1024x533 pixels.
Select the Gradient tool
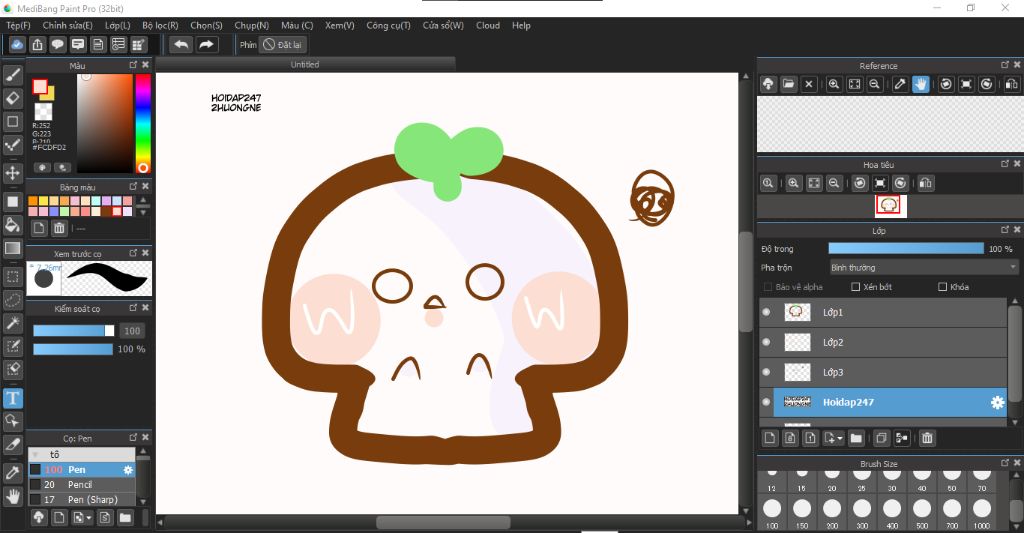(13, 248)
